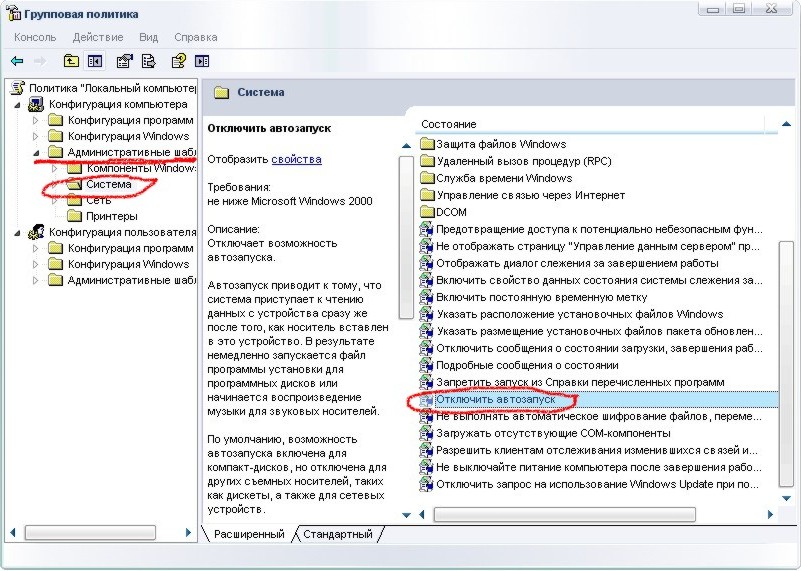Switch to the Стандартный tab
The height and width of the screenshot is (571, 801).
338,534
